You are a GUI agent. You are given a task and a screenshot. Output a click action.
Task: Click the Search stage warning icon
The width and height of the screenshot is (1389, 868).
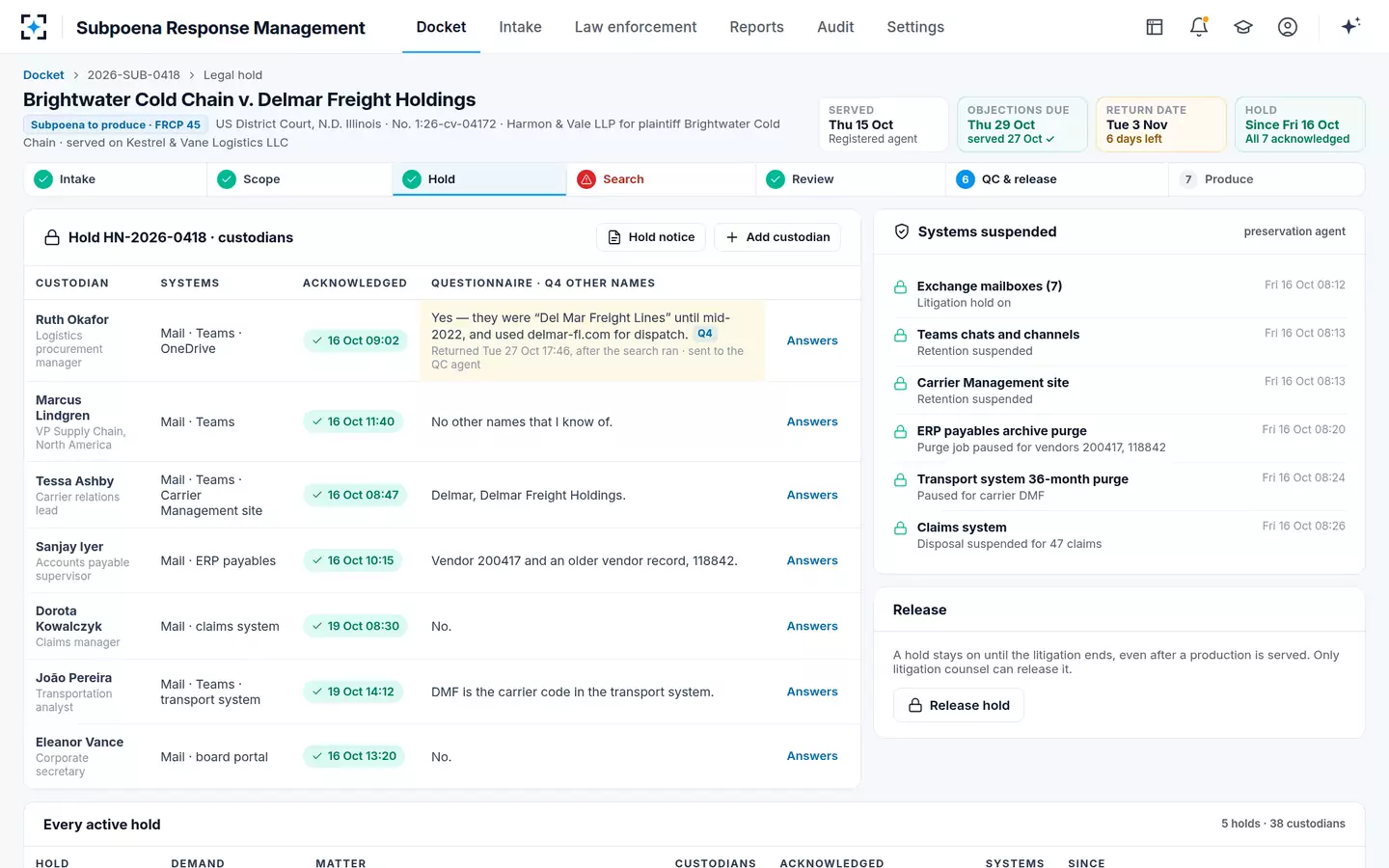pos(586,179)
